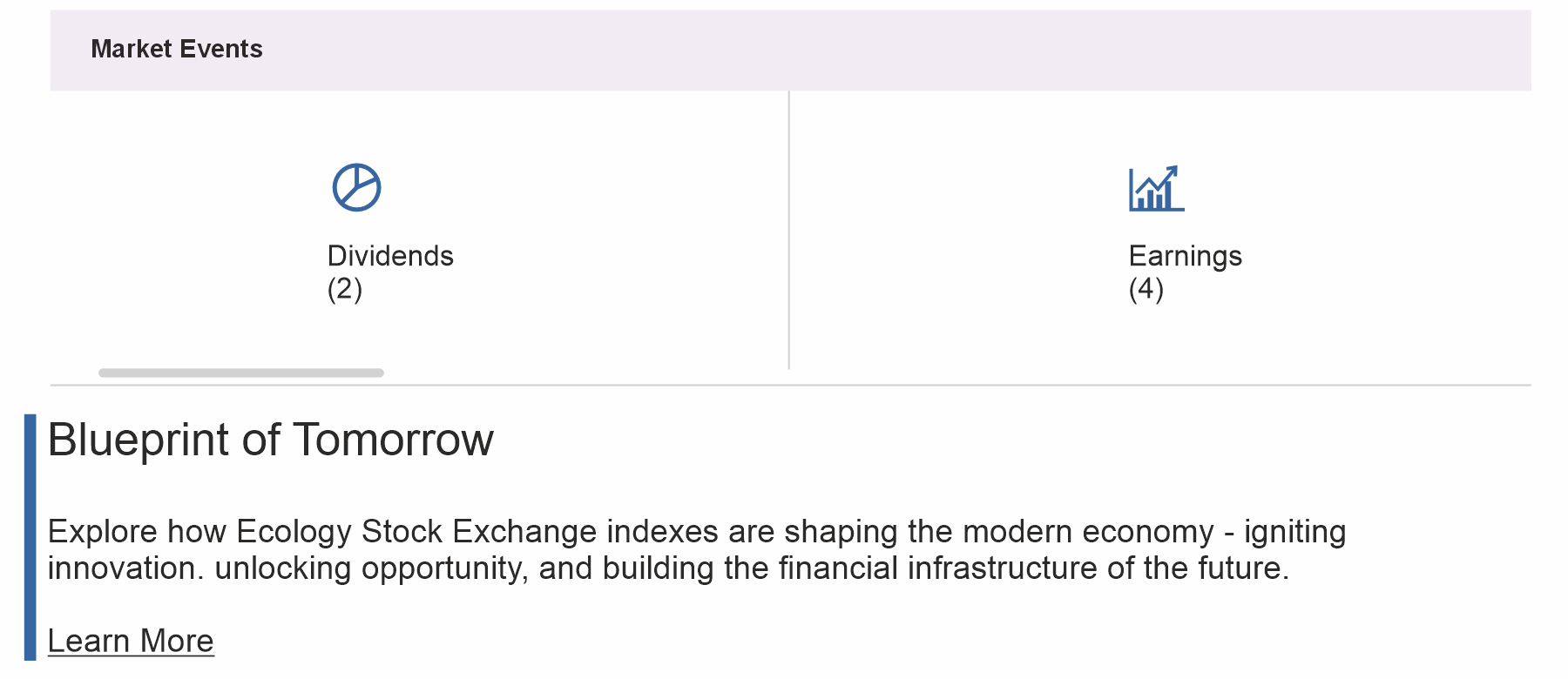Click the horizontal scrollbar thumb under Dividends
The height and width of the screenshot is (679, 1568).
[x=241, y=373]
